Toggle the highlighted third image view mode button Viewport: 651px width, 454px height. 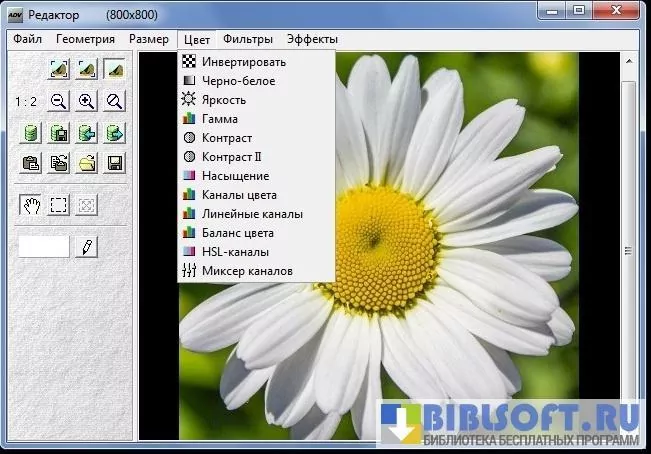[115, 69]
